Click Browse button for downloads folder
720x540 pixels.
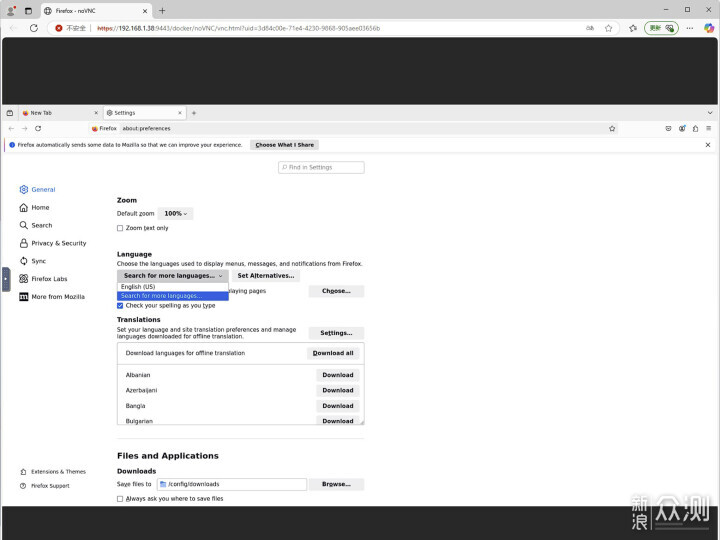tap(336, 484)
